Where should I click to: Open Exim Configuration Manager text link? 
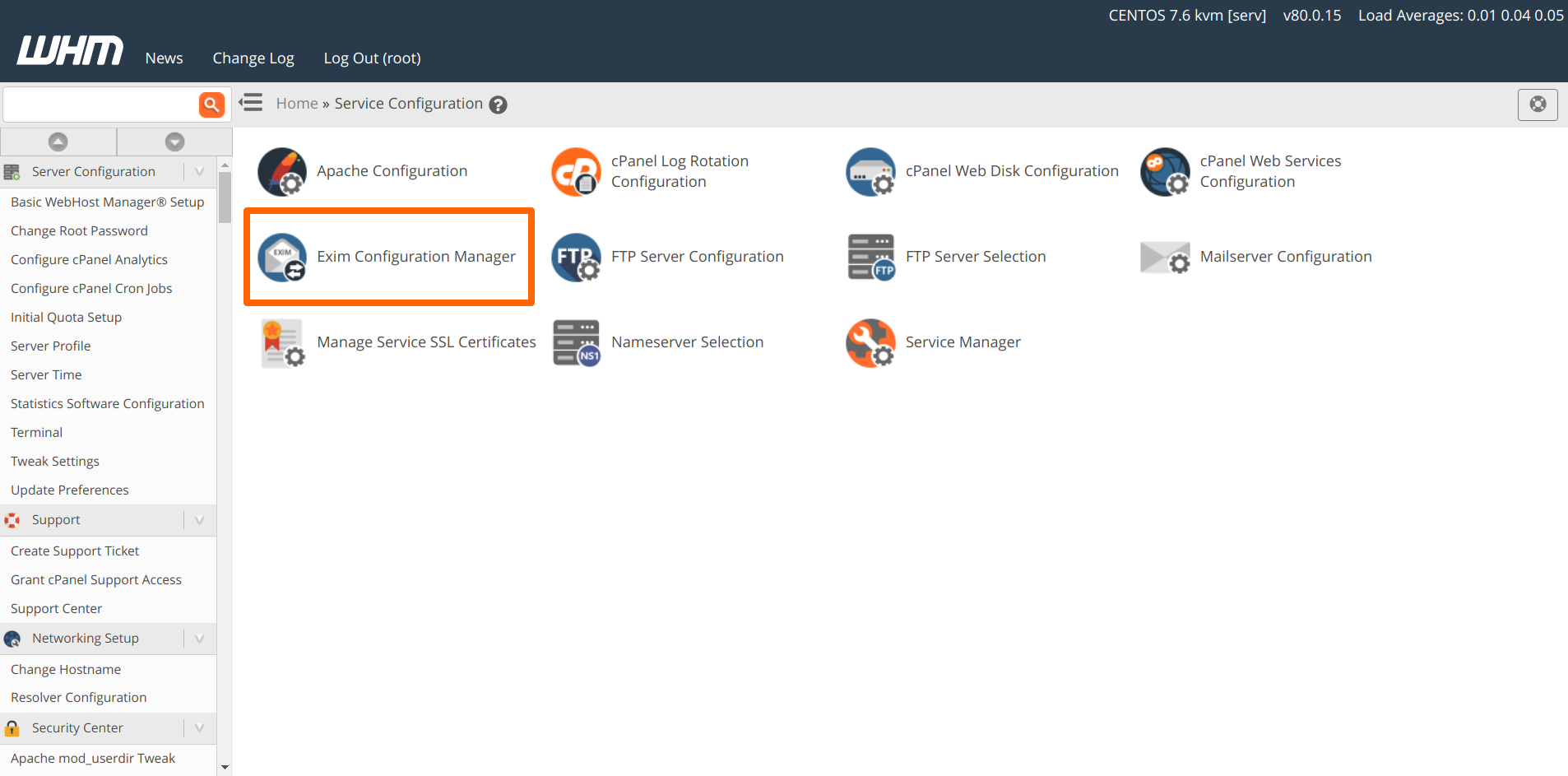[x=416, y=257]
